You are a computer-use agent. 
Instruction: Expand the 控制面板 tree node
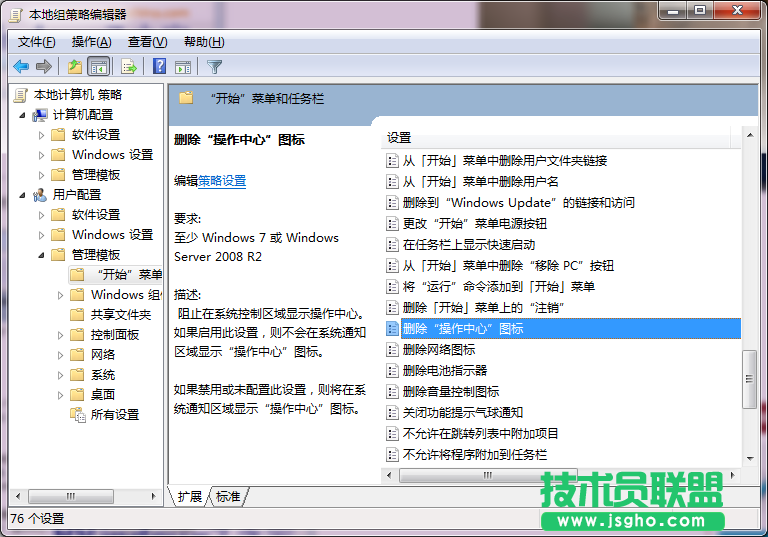pos(60,336)
